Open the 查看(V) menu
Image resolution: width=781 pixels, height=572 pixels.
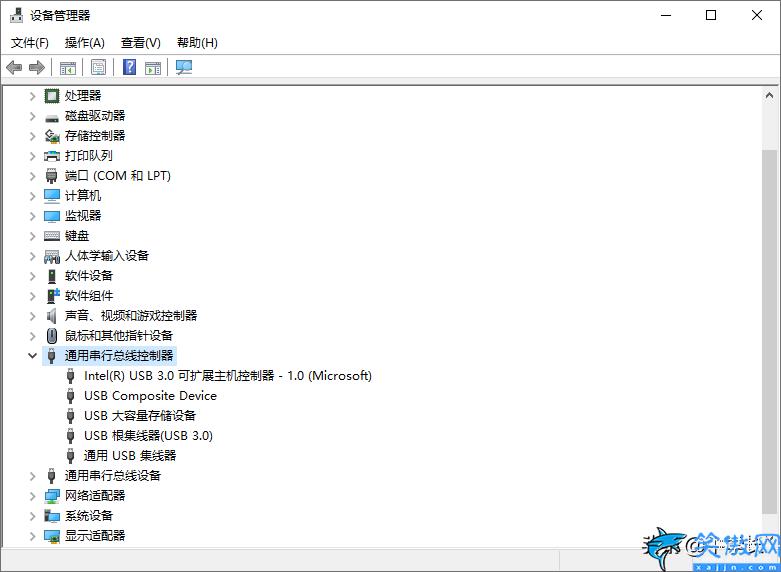[140, 43]
